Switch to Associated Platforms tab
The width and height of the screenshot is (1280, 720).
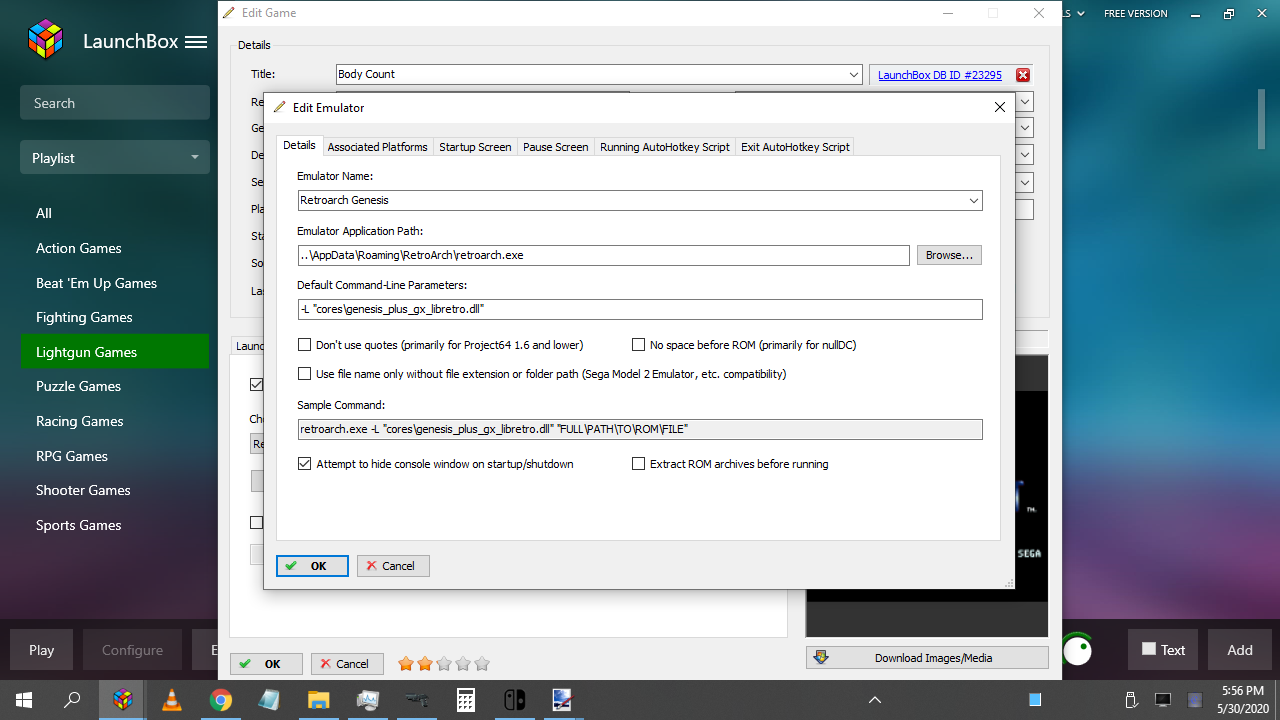point(378,147)
